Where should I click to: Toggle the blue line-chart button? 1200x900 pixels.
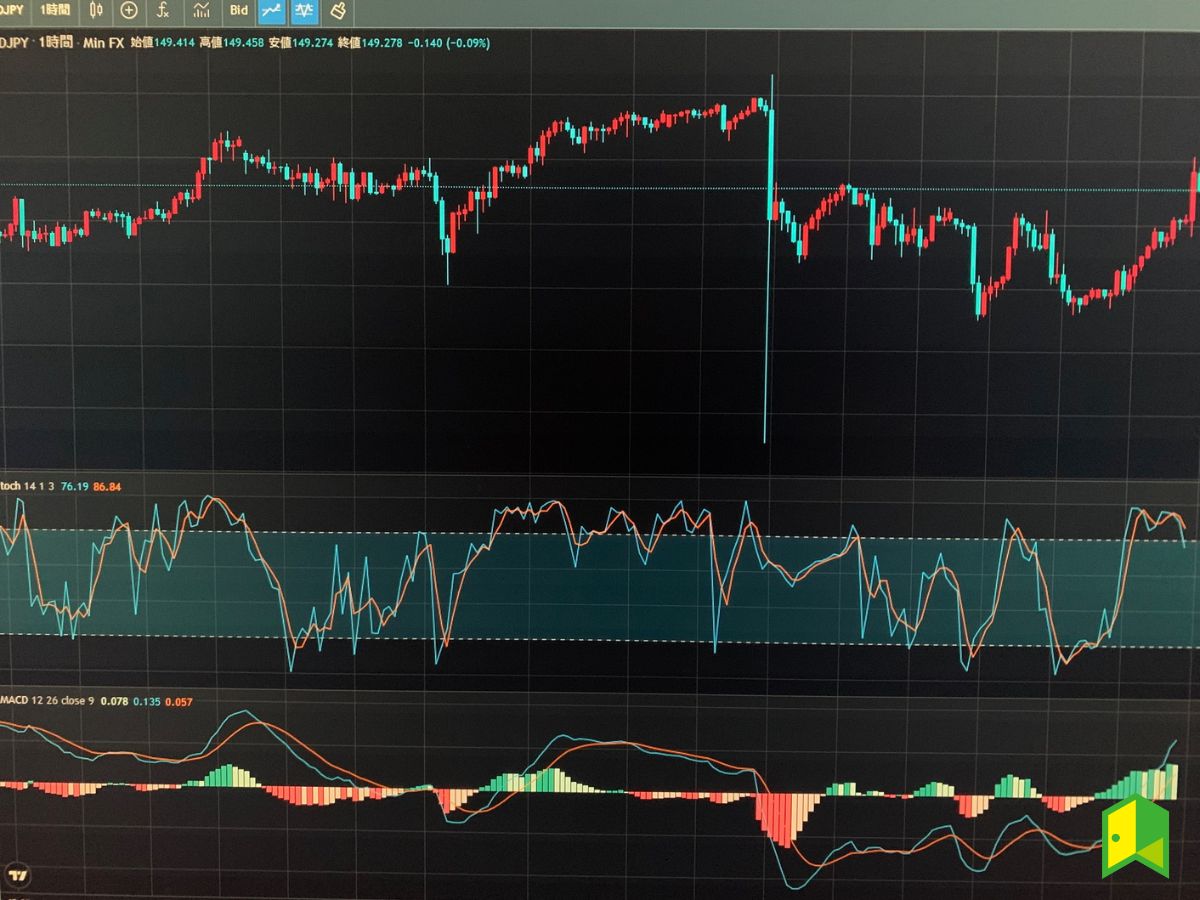(271, 11)
